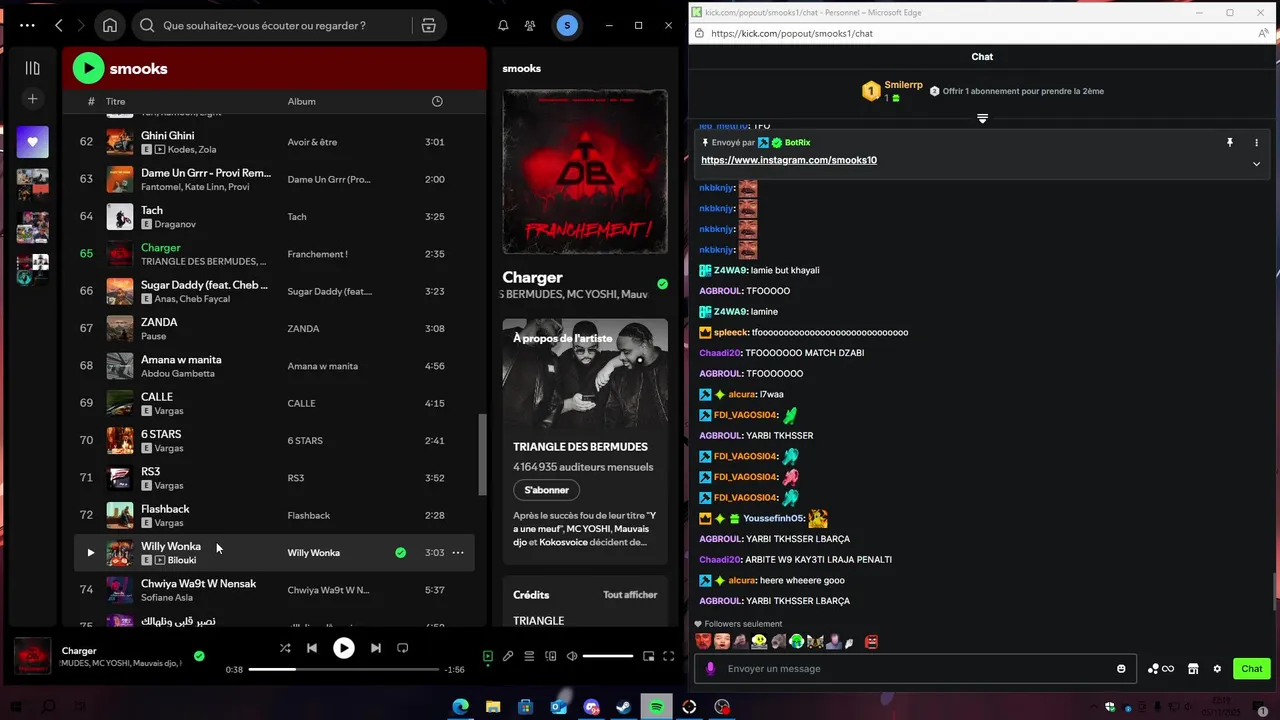The height and width of the screenshot is (720, 1280).
Task: Click the Spotify playlist scrollbar
Action: click(x=482, y=455)
